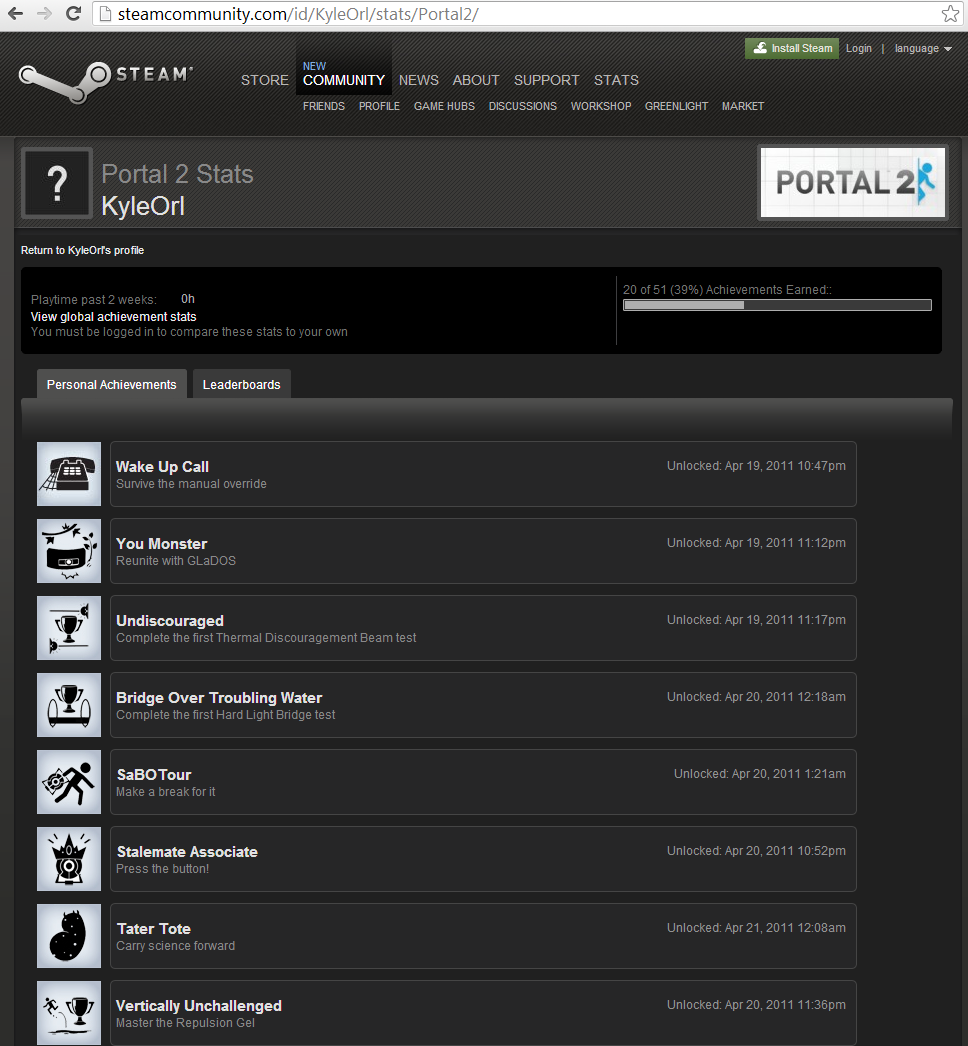Viewport: 968px width, 1046px height.
Task: Click Return to KyleOrl's profile link
Action: point(83,250)
